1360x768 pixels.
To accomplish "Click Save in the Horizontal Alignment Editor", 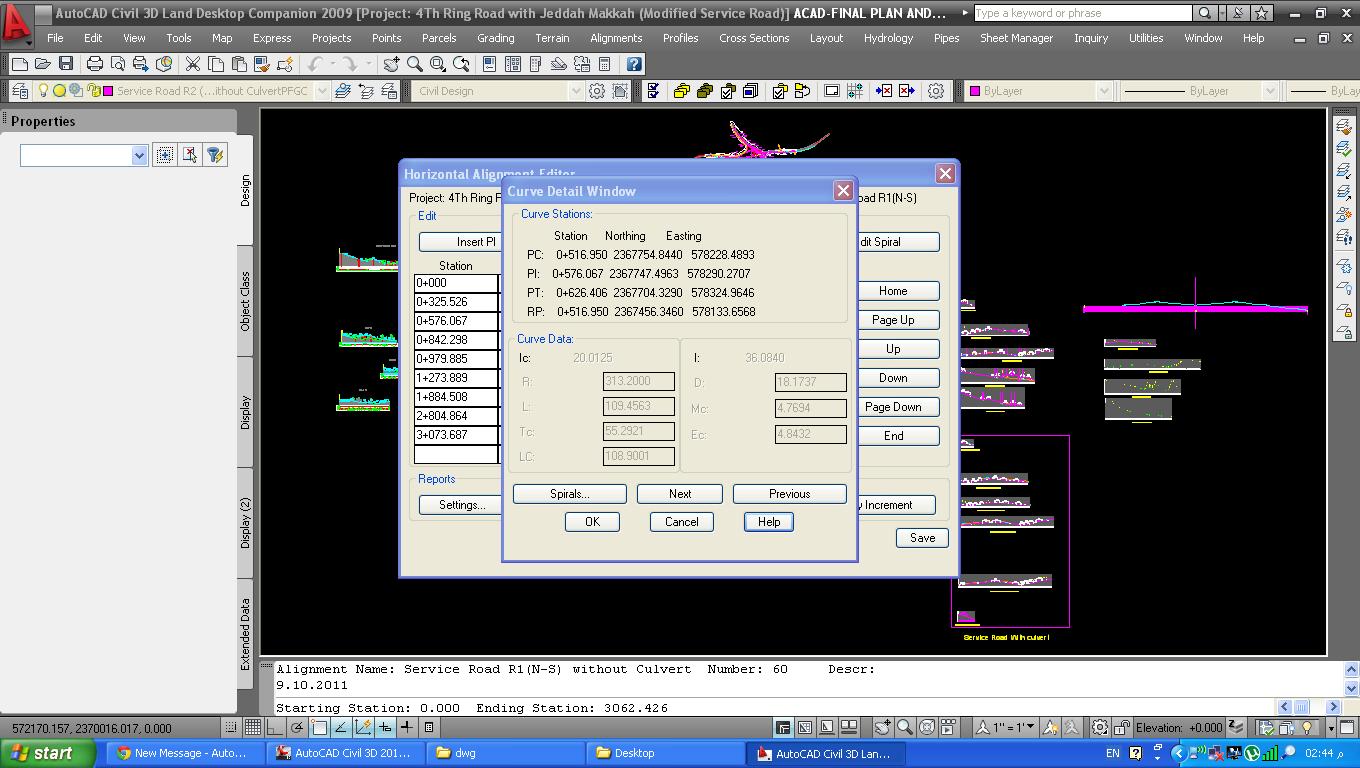I will pos(922,538).
